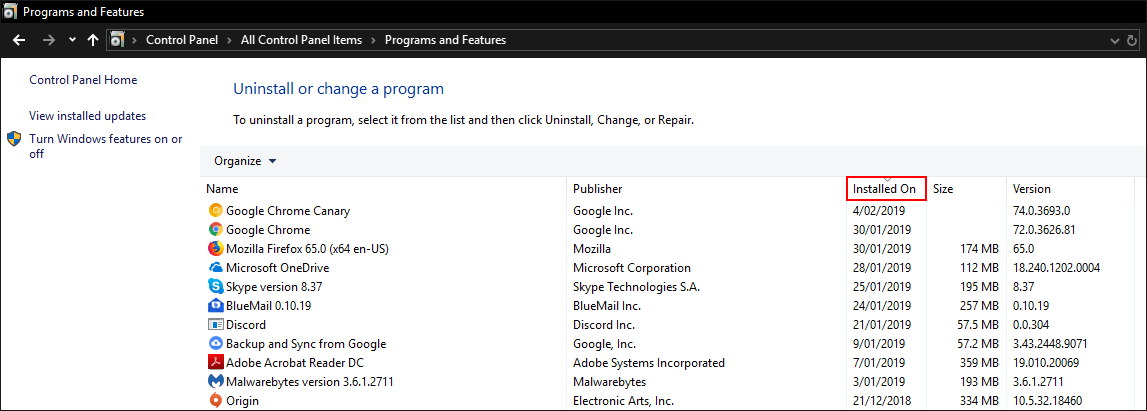
Task: Click version 3.43.2448.9071
Action: click(1050, 344)
